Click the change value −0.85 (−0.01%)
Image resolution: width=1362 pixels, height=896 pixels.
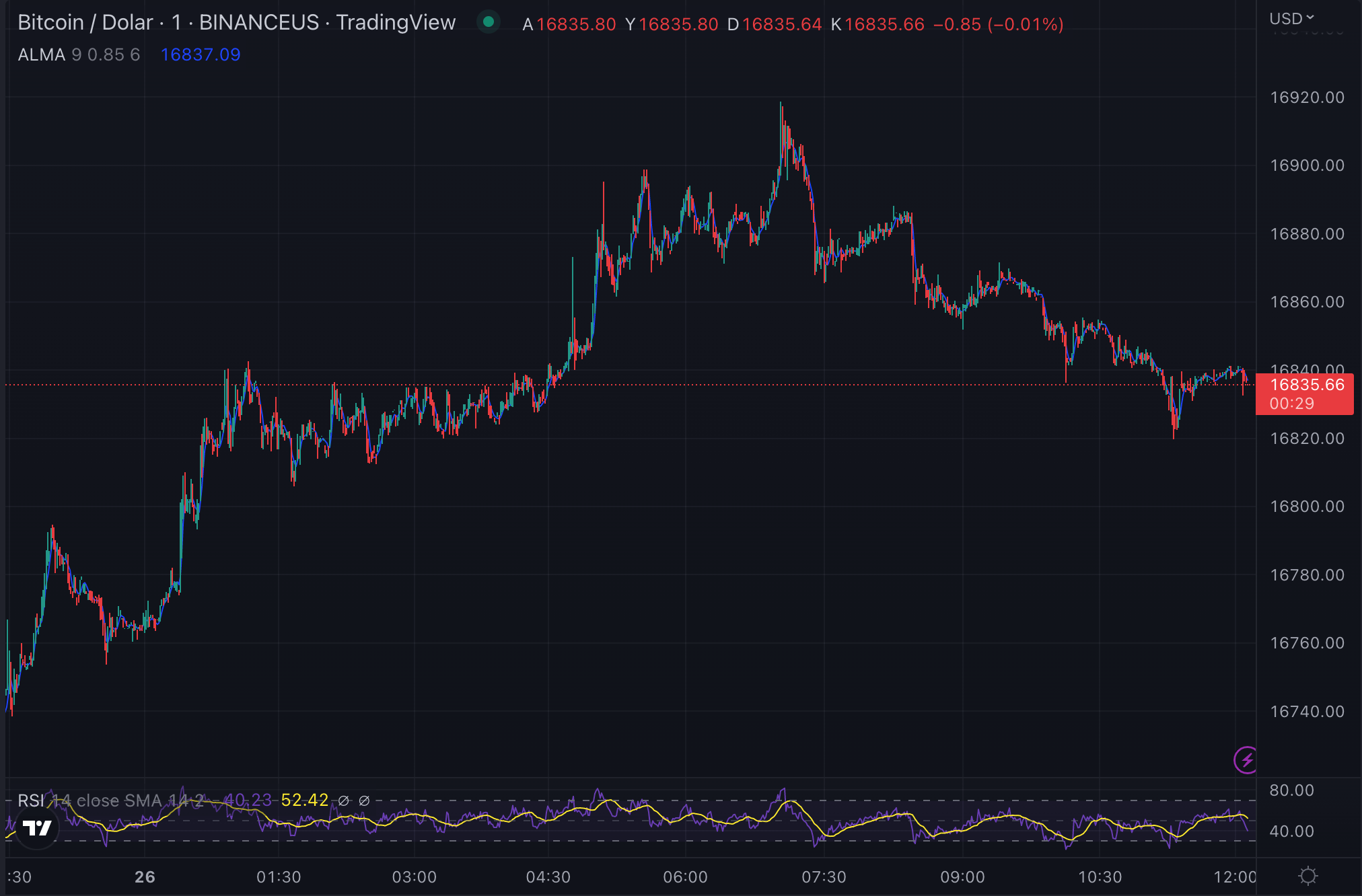[999, 24]
